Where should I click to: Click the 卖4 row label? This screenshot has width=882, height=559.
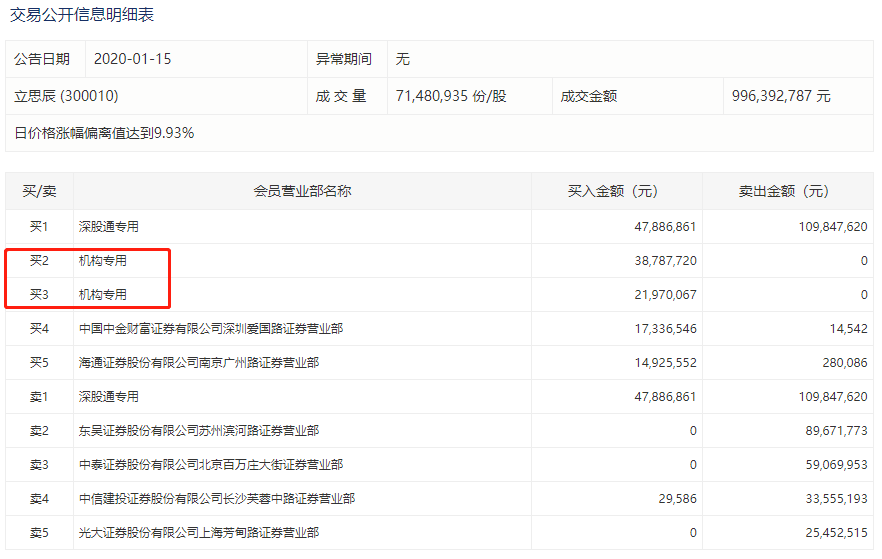[39, 499]
